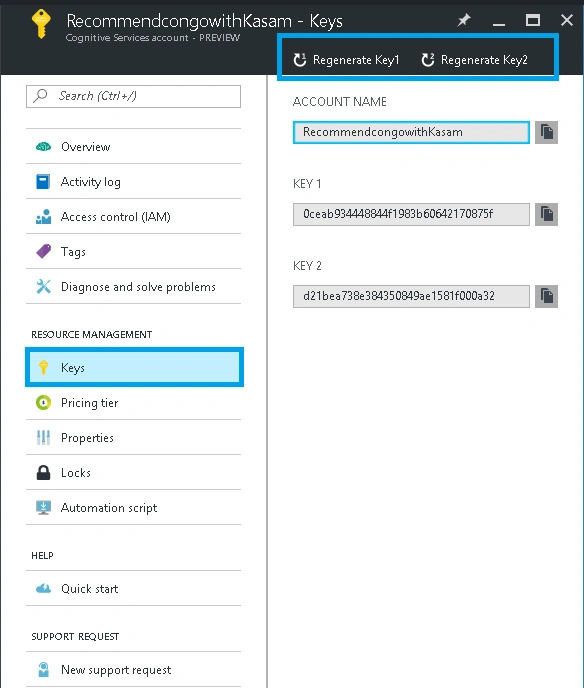This screenshot has width=584, height=688.
Task: Create a New support request
Action: (x=133, y=670)
